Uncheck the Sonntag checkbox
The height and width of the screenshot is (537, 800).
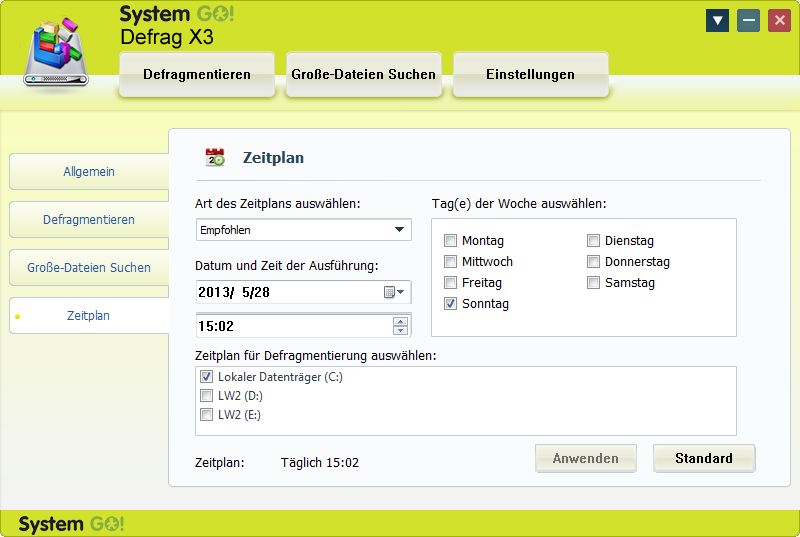click(451, 303)
